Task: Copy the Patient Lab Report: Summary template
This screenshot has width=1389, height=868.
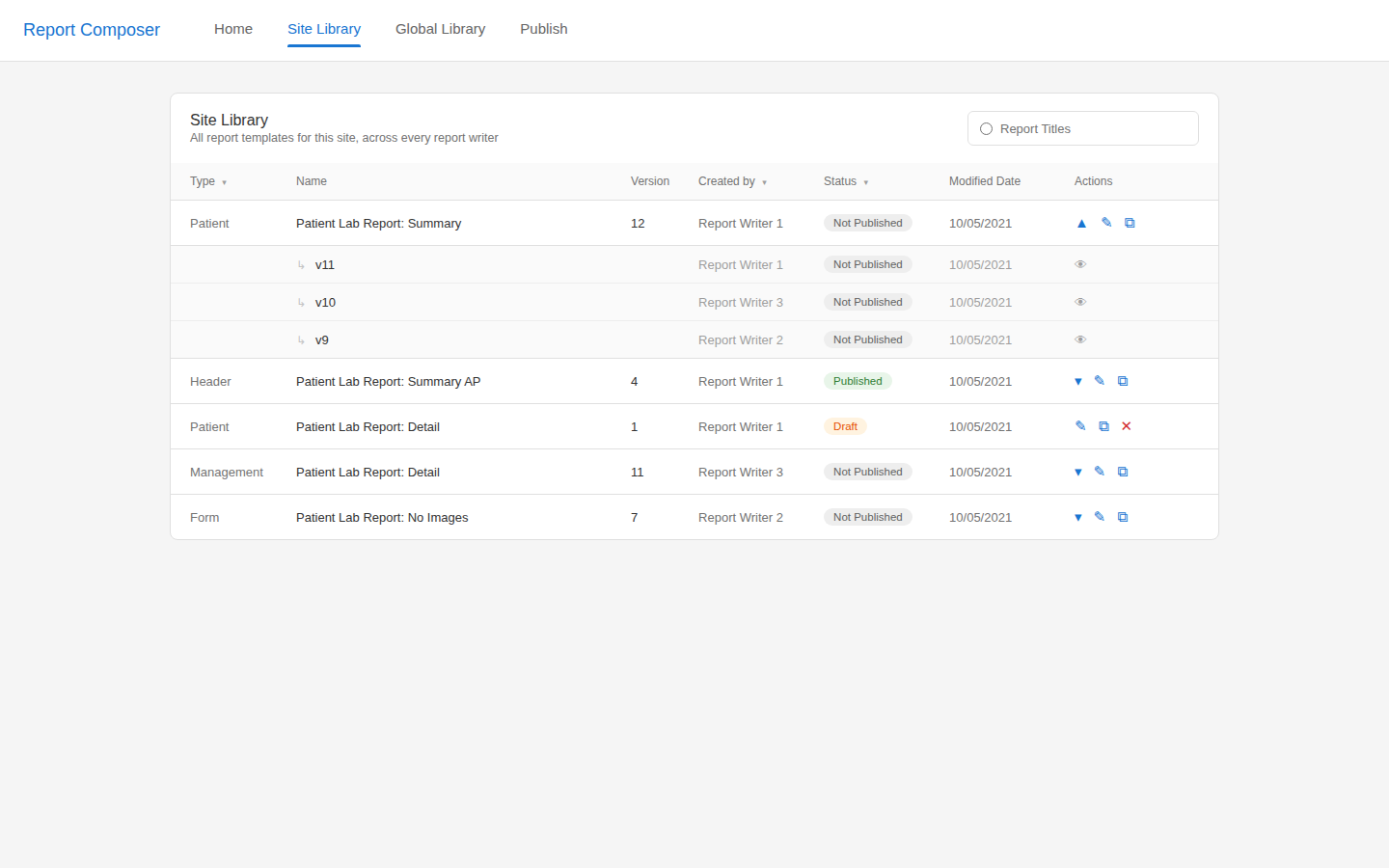Action: pyautogui.click(x=1130, y=223)
